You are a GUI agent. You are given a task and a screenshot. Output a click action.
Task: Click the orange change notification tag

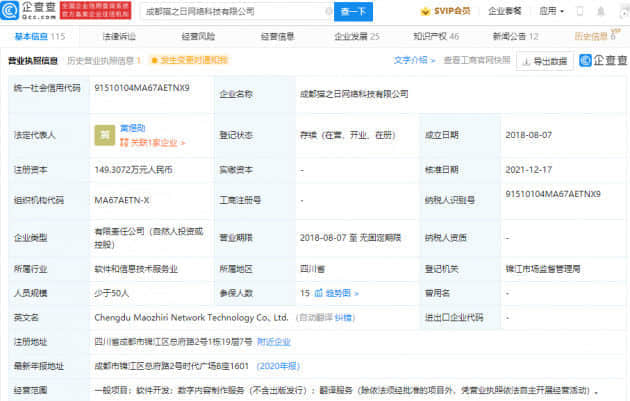pos(189,60)
